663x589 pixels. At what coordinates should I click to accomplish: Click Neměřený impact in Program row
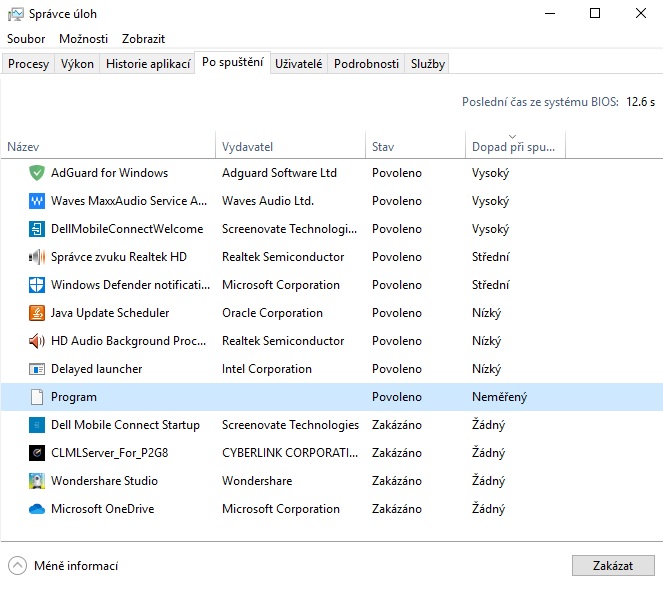tap(499, 397)
